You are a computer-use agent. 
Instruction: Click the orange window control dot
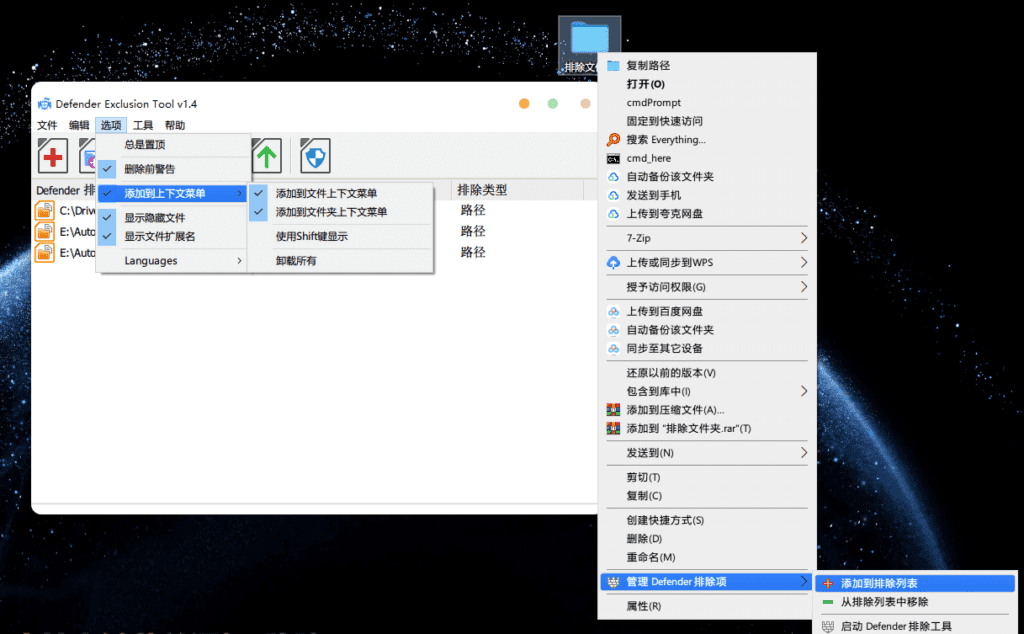click(x=524, y=104)
